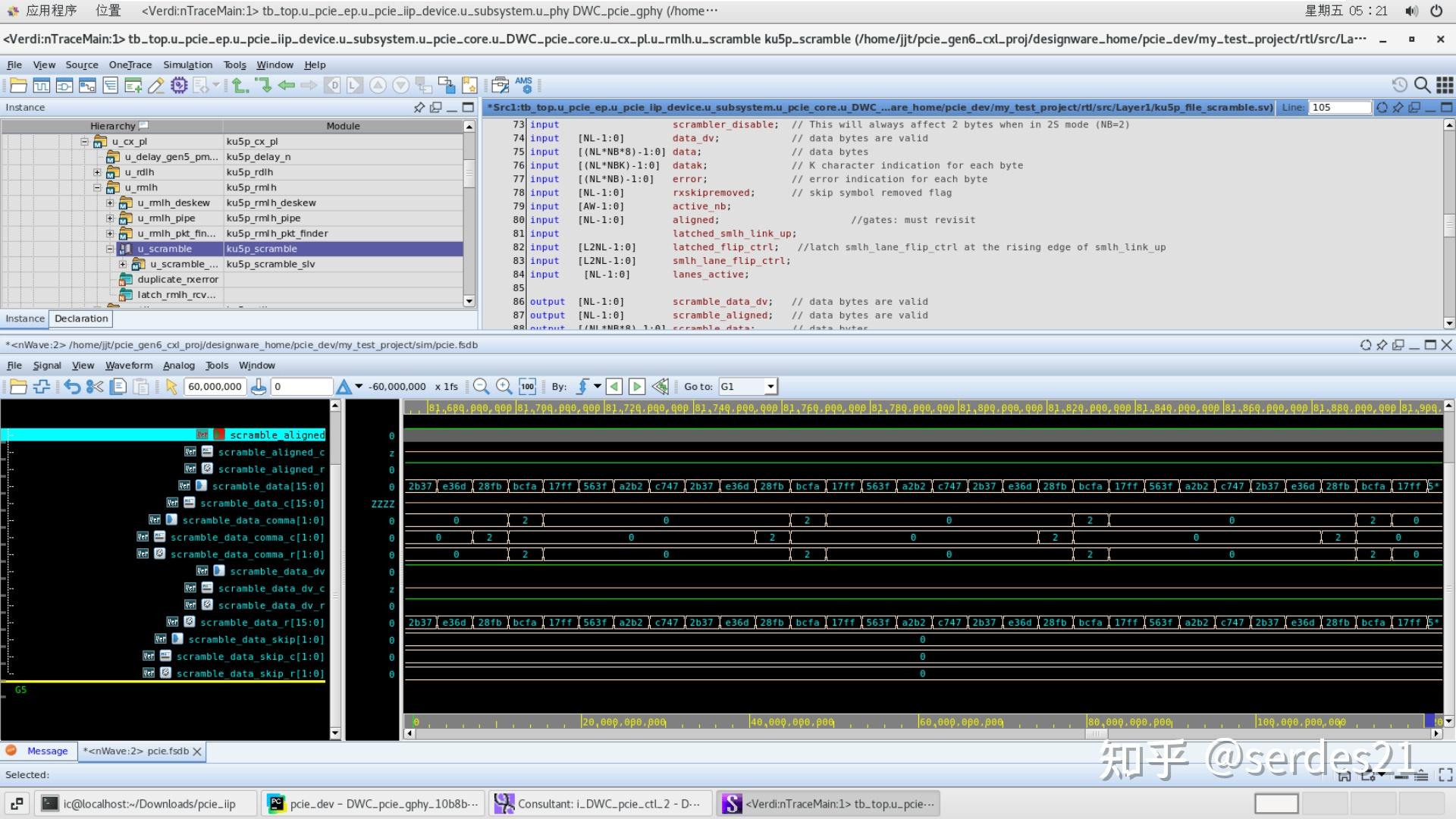Open the Go to G1 dropdown

click(x=770, y=387)
